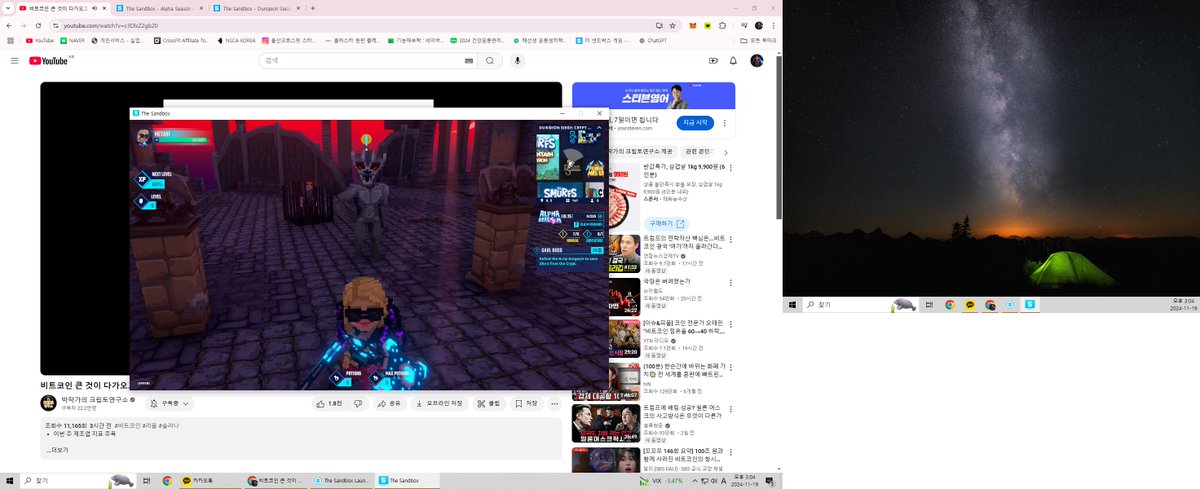
Task: Expand the video description with 더보기
Action: 58,450
